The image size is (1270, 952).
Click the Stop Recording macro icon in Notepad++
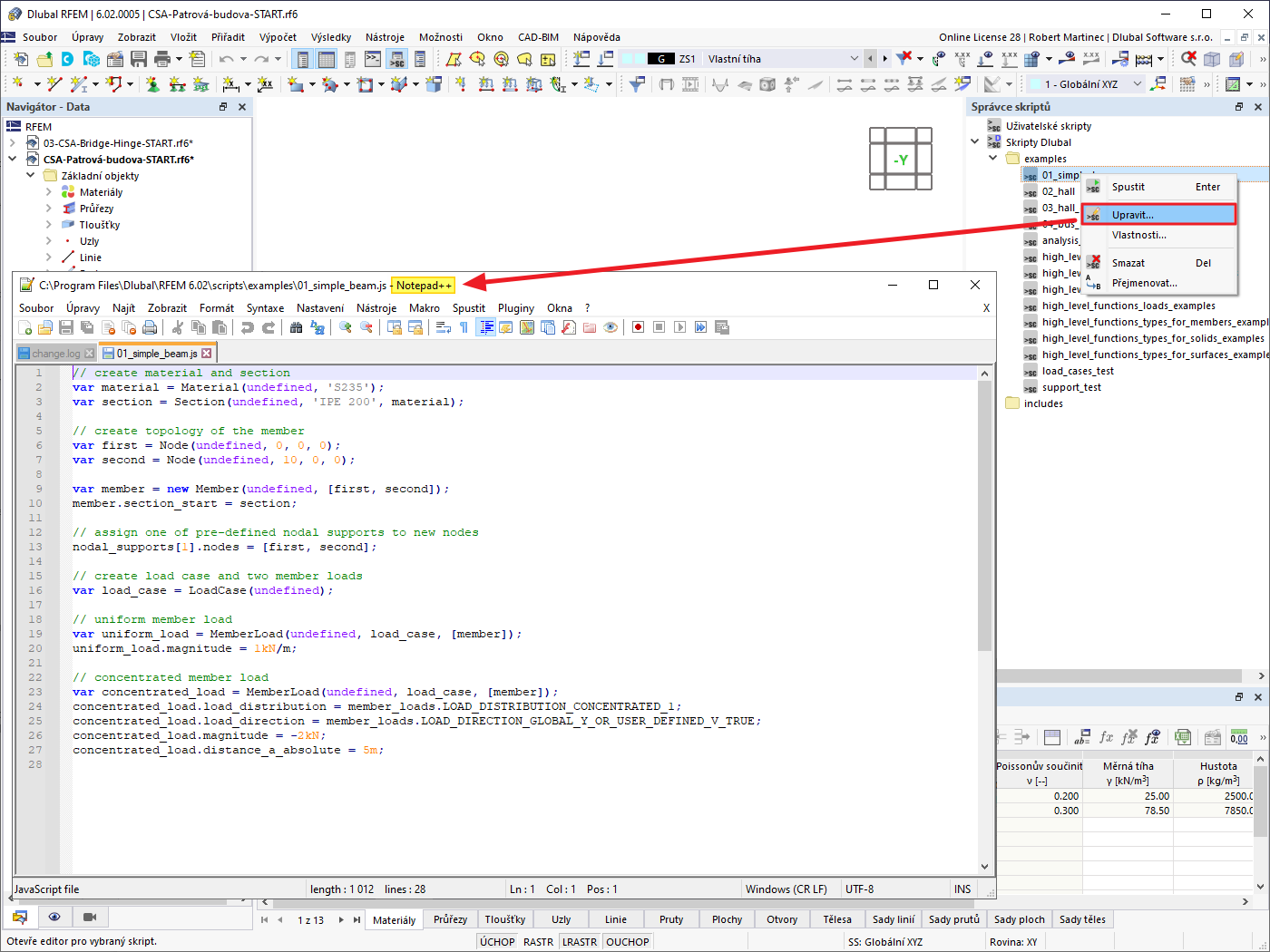tap(659, 327)
